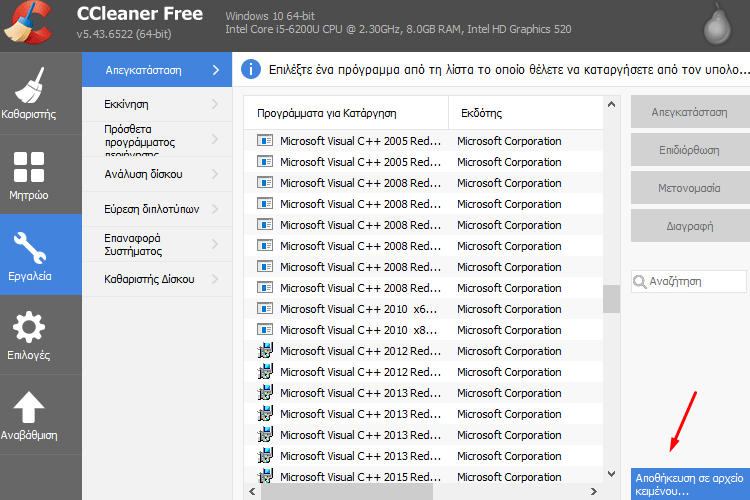750x500 pixels.
Task: Expand the Εκκίνηση chevron arrow
Action: click(x=215, y=104)
